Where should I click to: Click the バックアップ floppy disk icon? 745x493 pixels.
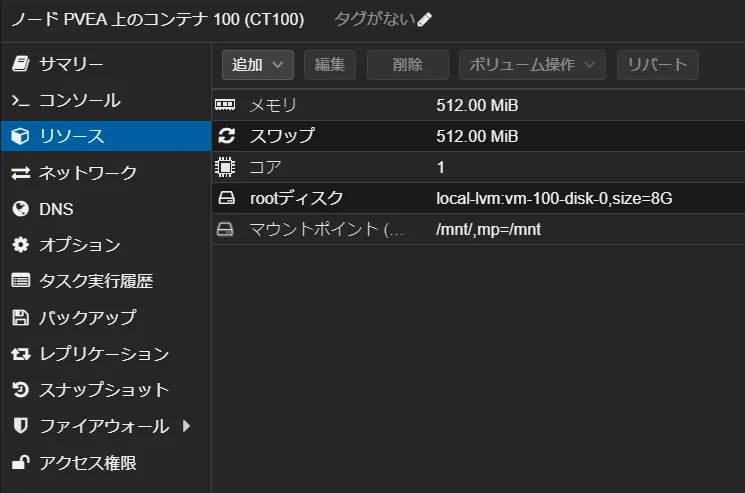20,317
